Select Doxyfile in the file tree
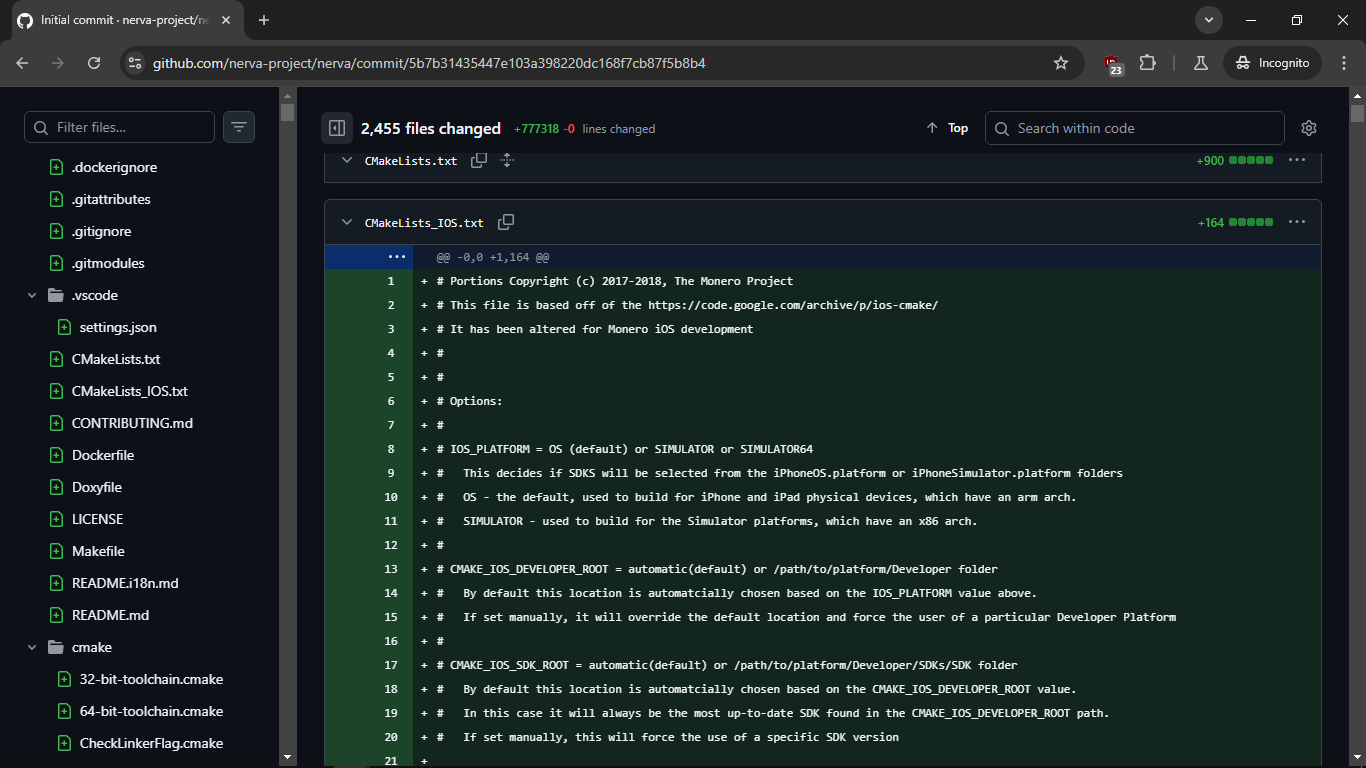 pos(97,487)
